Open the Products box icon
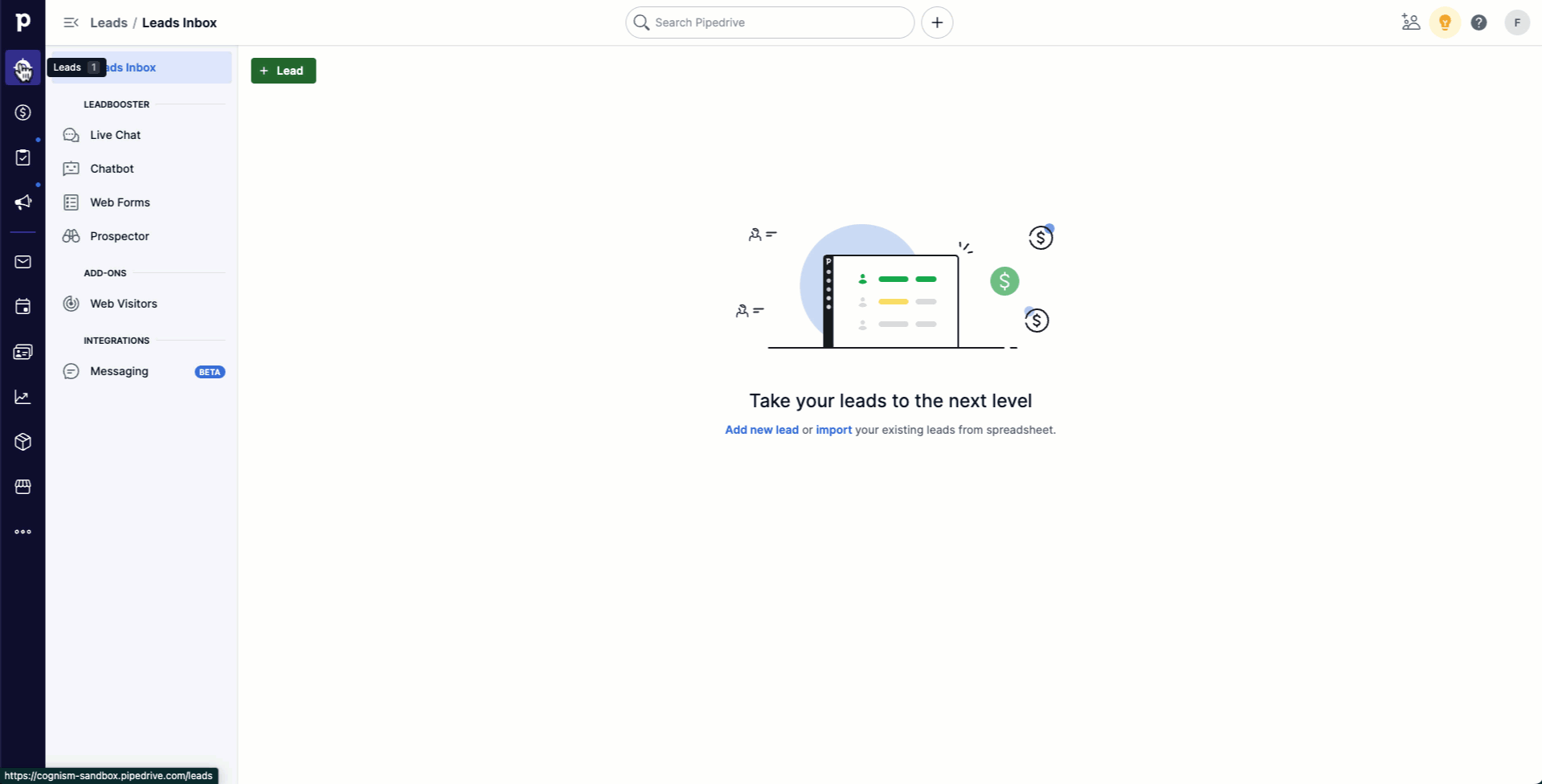The image size is (1542, 784). tap(22, 441)
